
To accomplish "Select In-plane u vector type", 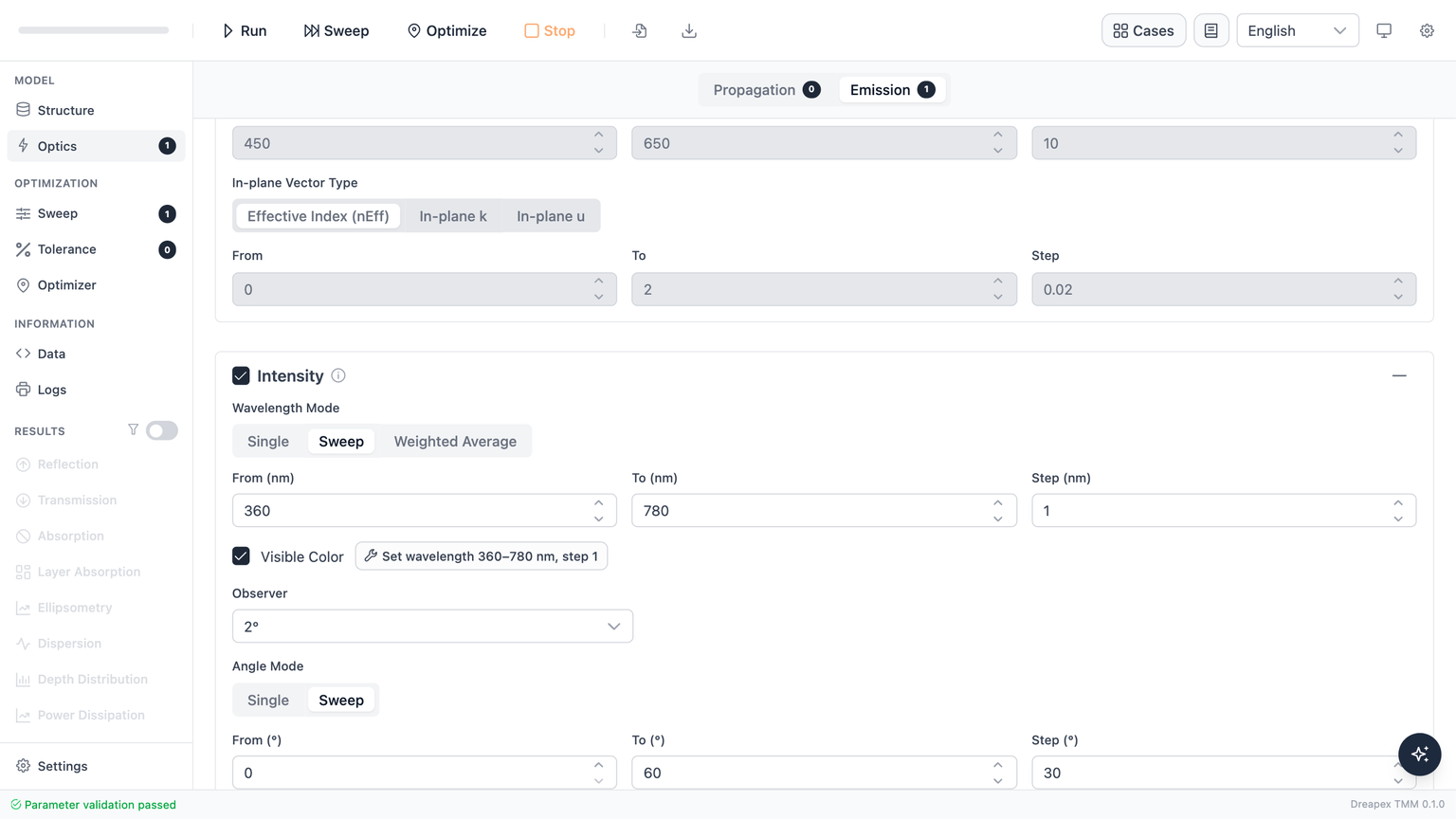I will 551,216.
